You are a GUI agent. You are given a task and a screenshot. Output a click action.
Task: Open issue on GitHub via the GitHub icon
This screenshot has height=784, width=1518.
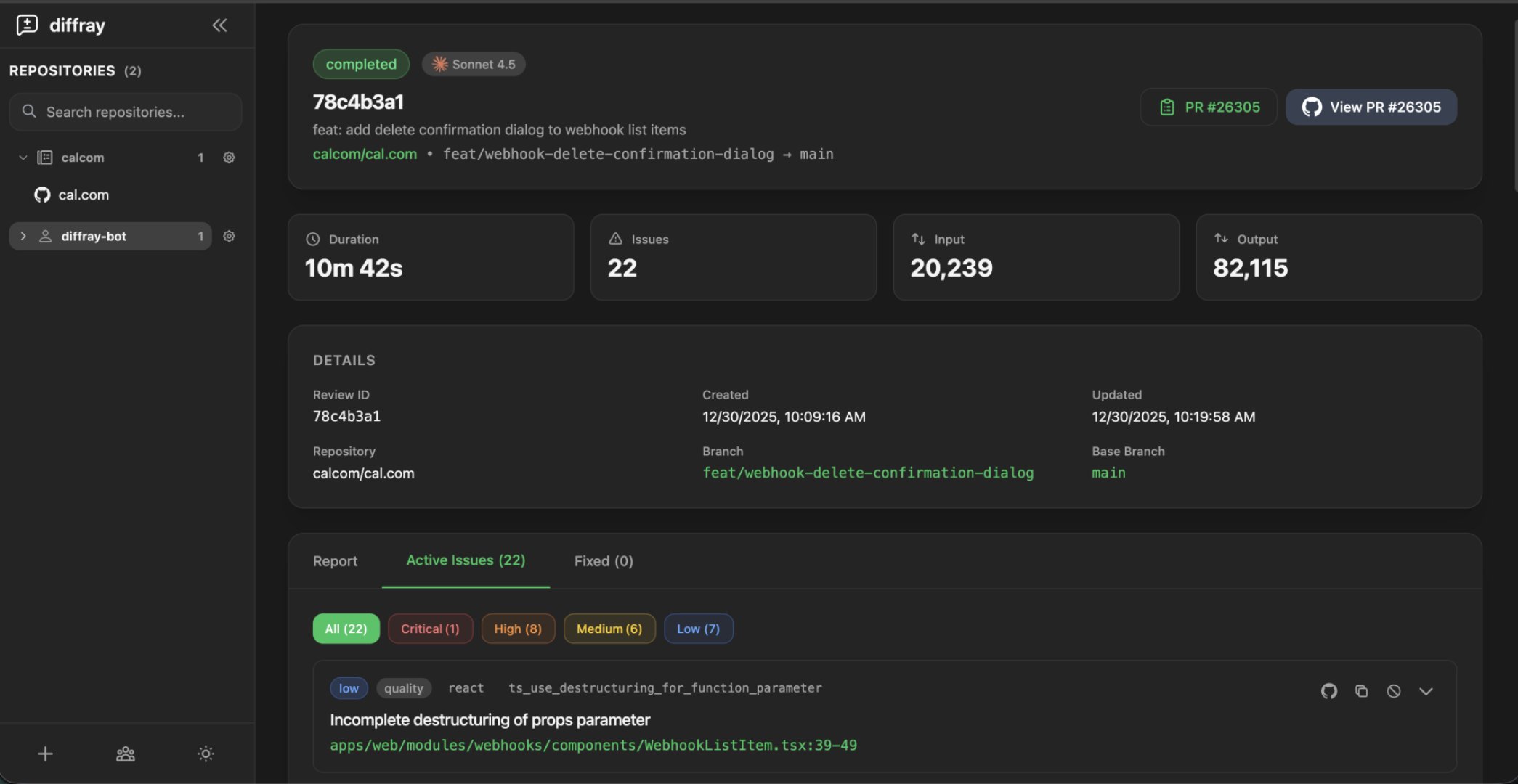point(1328,690)
